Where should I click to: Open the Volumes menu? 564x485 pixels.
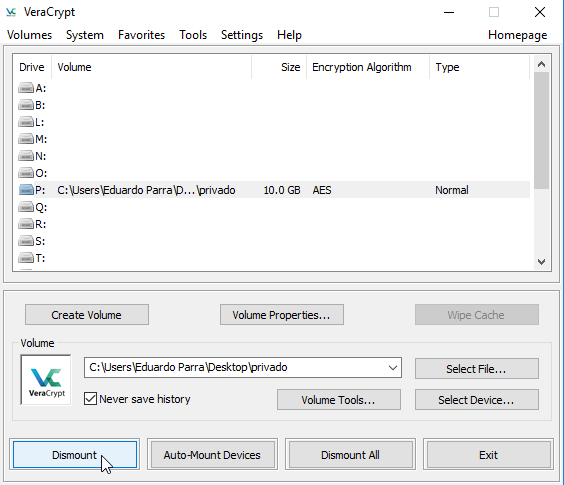pyautogui.click(x=29, y=35)
